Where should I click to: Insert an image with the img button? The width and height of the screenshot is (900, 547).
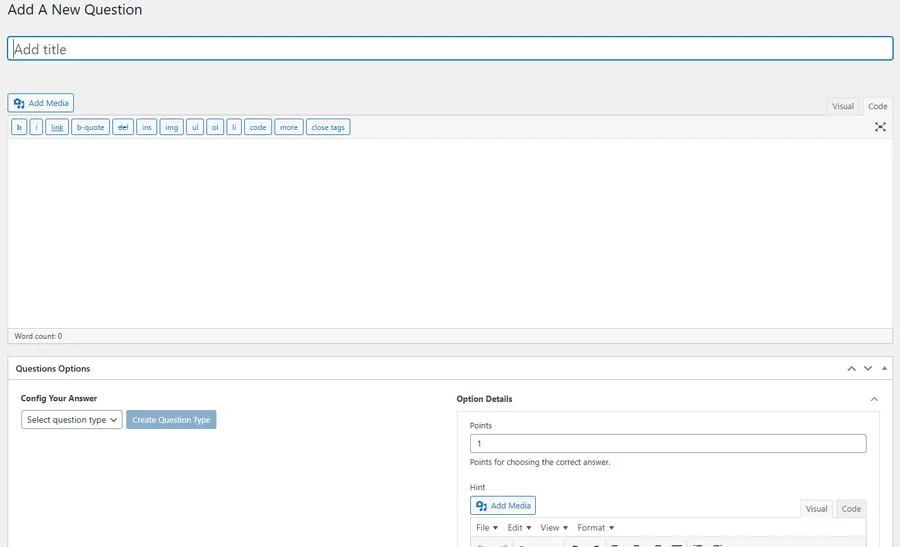172,127
